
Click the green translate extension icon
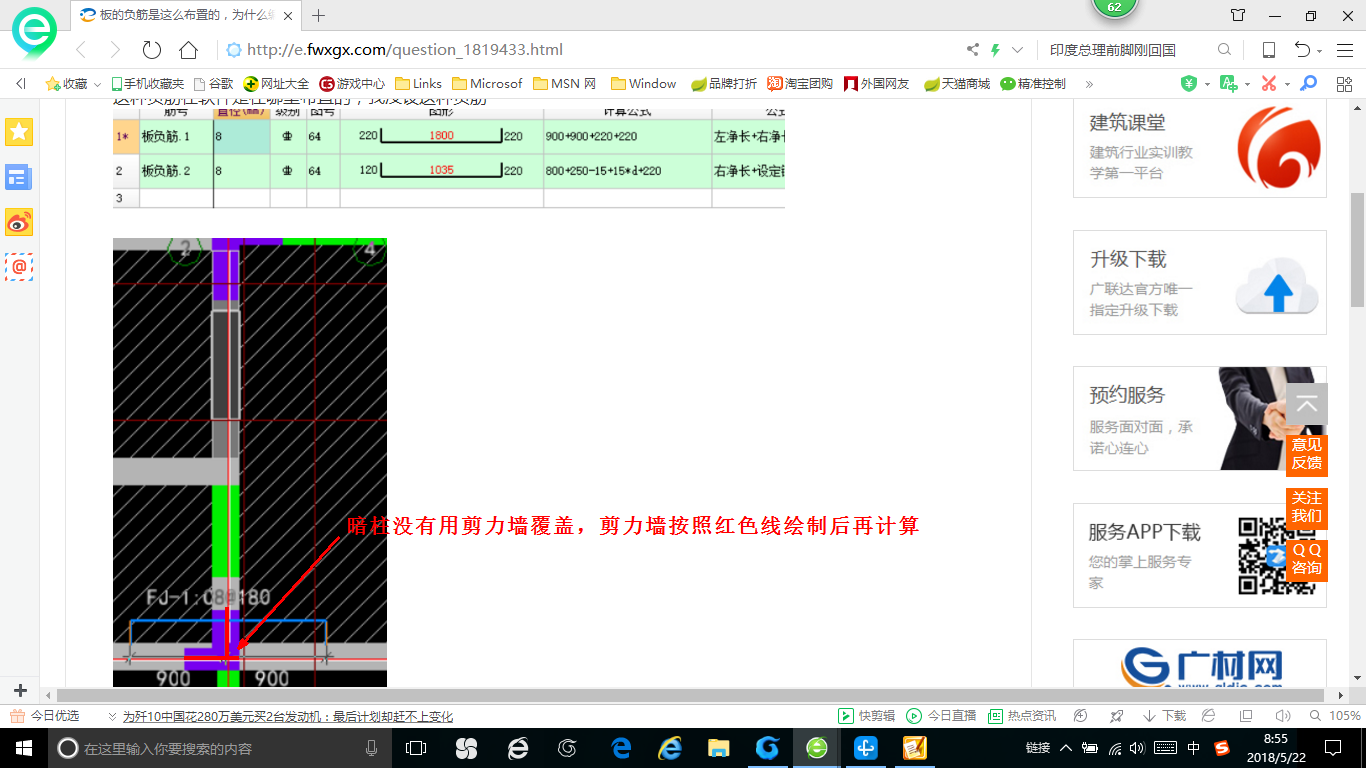click(1229, 84)
